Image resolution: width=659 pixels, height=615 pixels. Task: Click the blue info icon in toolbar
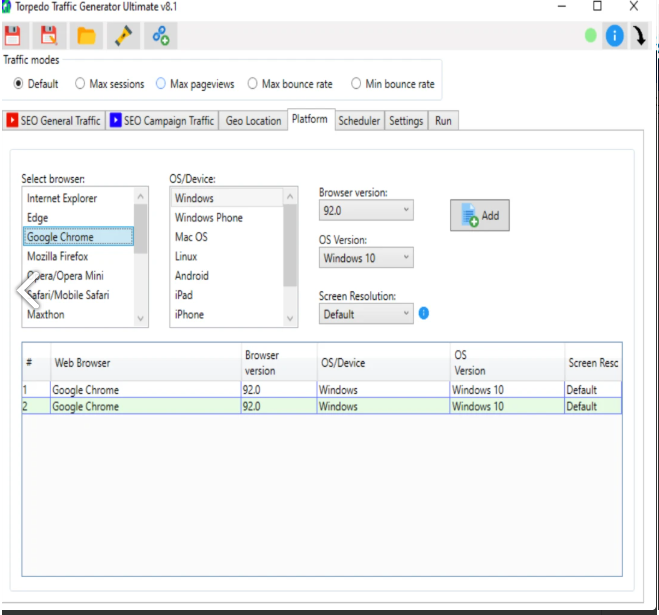click(x=614, y=36)
